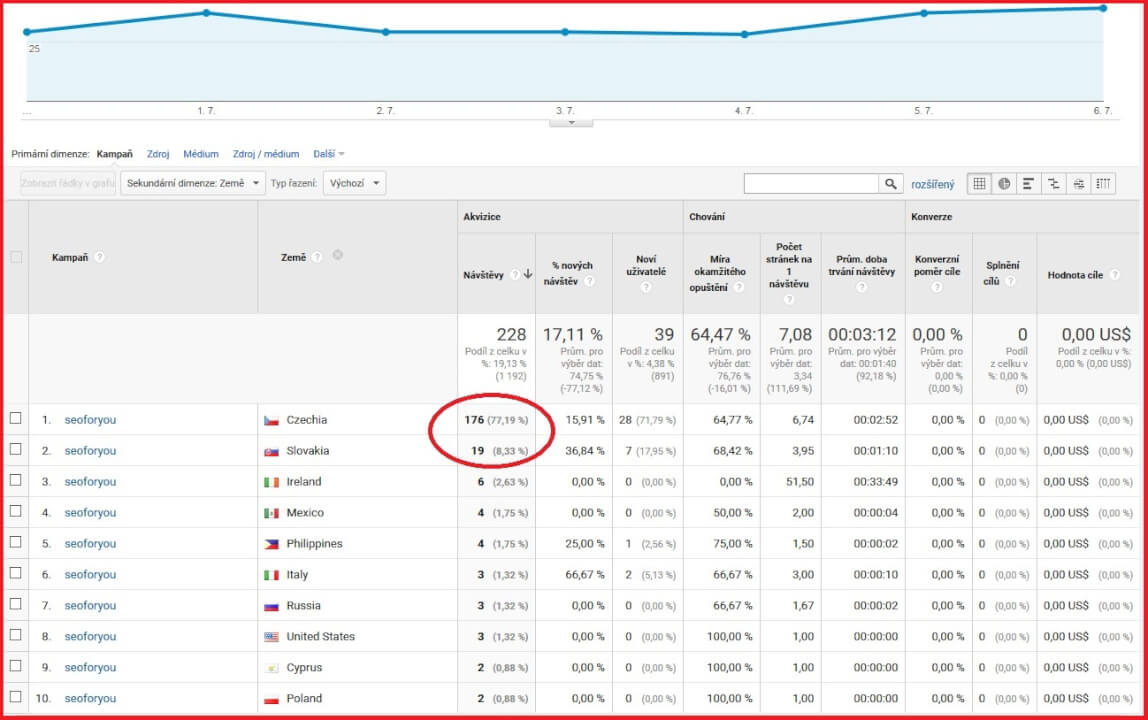1148x720 pixels.
Task: Select the Zdroj primary dimension
Action: coord(156,154)
